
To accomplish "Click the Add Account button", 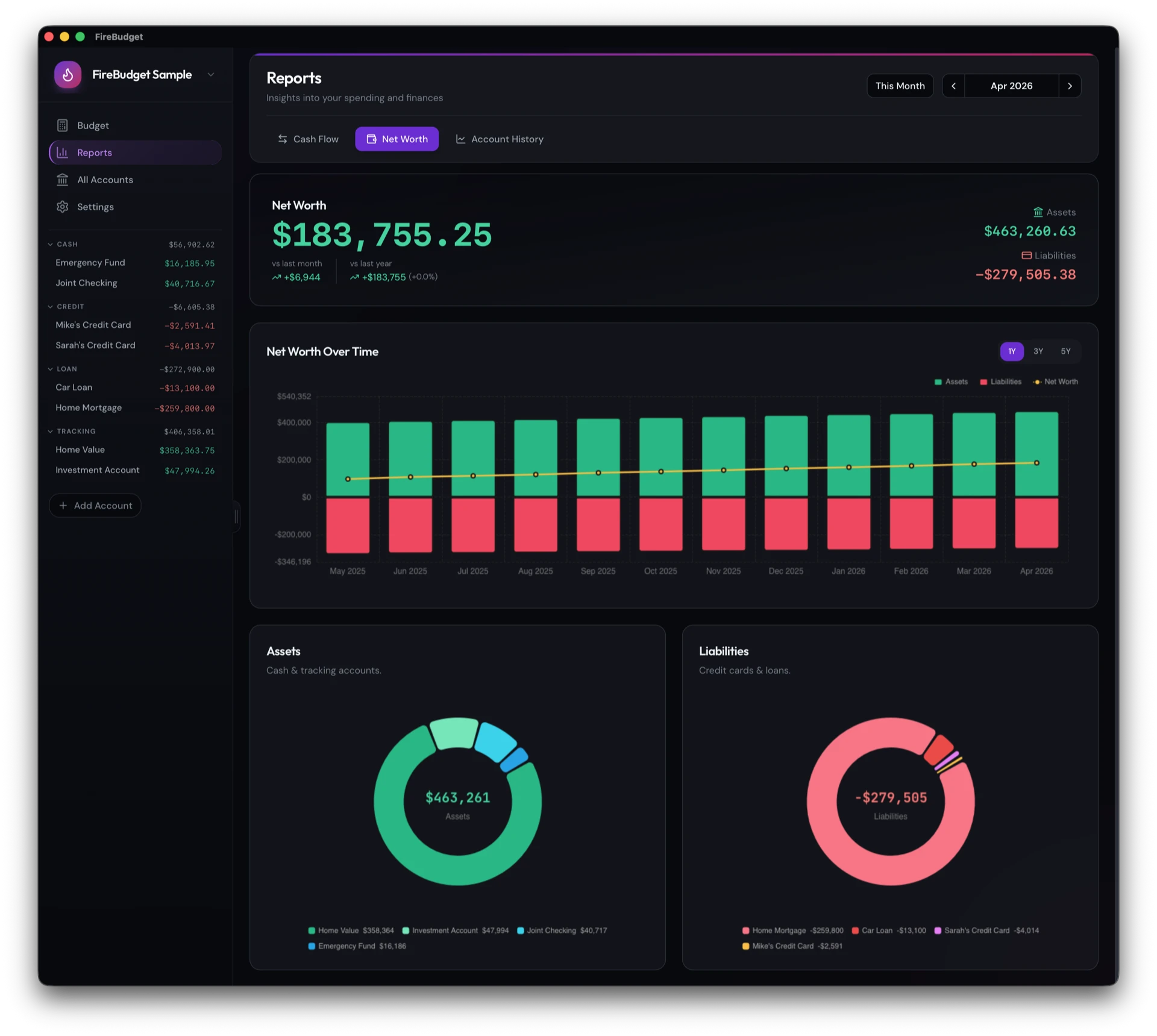I will coord(95,505).
